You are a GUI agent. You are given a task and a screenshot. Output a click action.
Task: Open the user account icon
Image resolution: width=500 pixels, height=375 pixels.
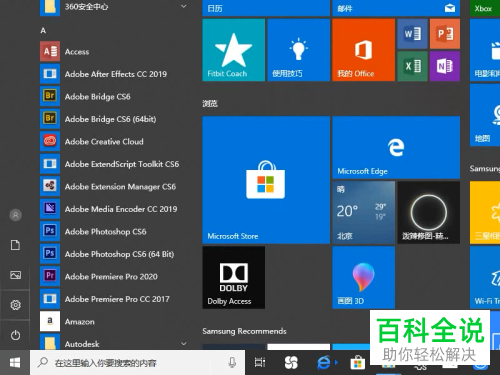(x=15, y=215)
